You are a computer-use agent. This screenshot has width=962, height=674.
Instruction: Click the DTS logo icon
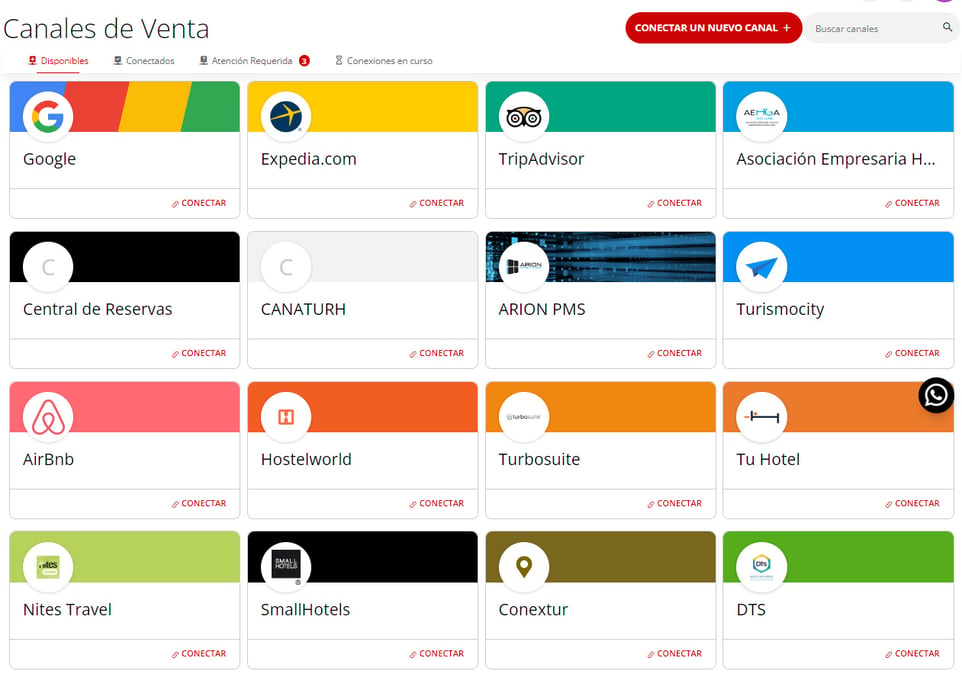[761, 566]
